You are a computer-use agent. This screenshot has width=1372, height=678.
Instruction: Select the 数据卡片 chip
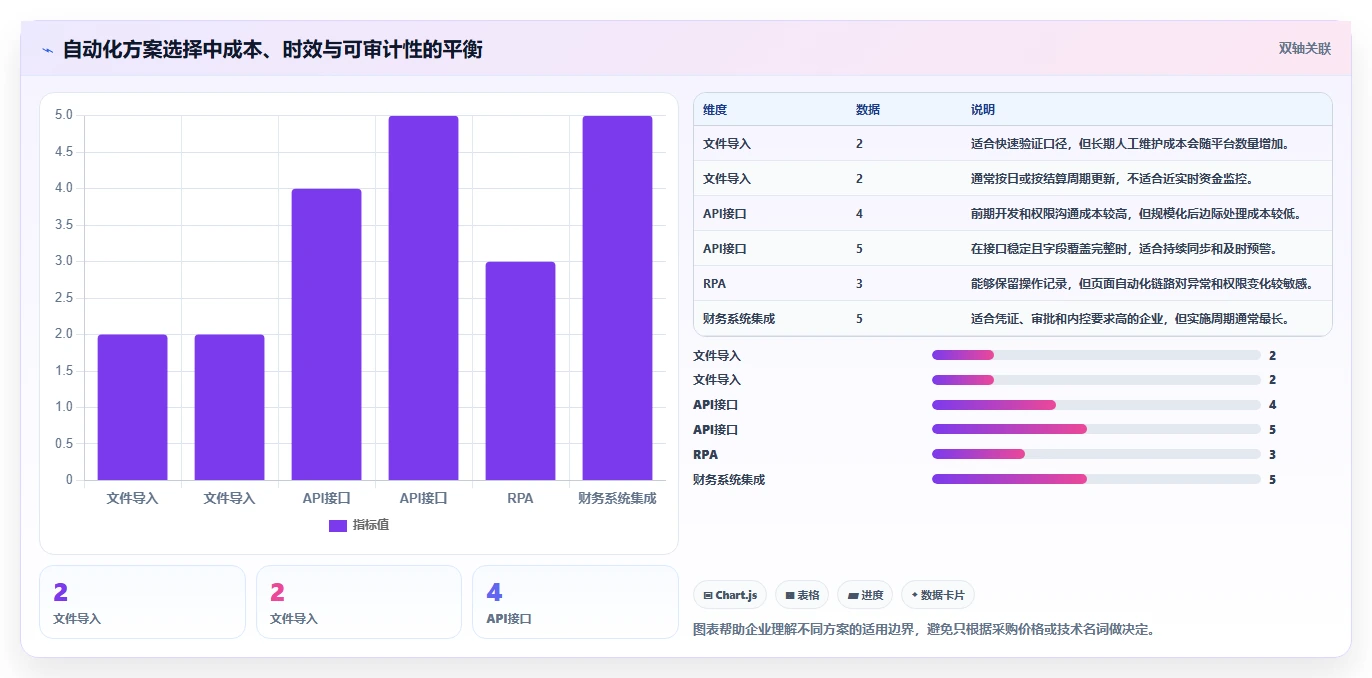[938, 595]
